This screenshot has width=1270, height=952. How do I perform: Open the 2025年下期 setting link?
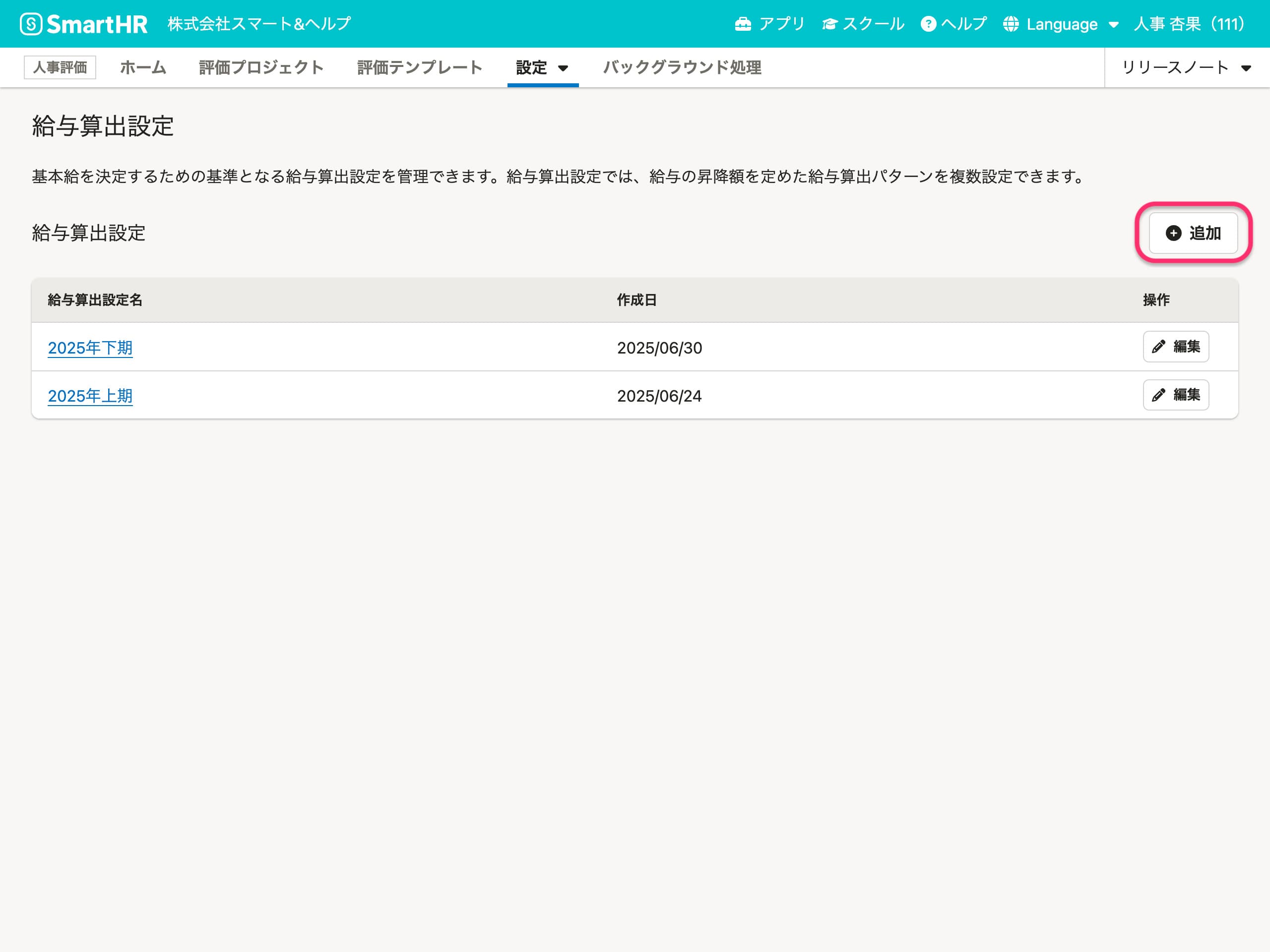tap(90, 348)
